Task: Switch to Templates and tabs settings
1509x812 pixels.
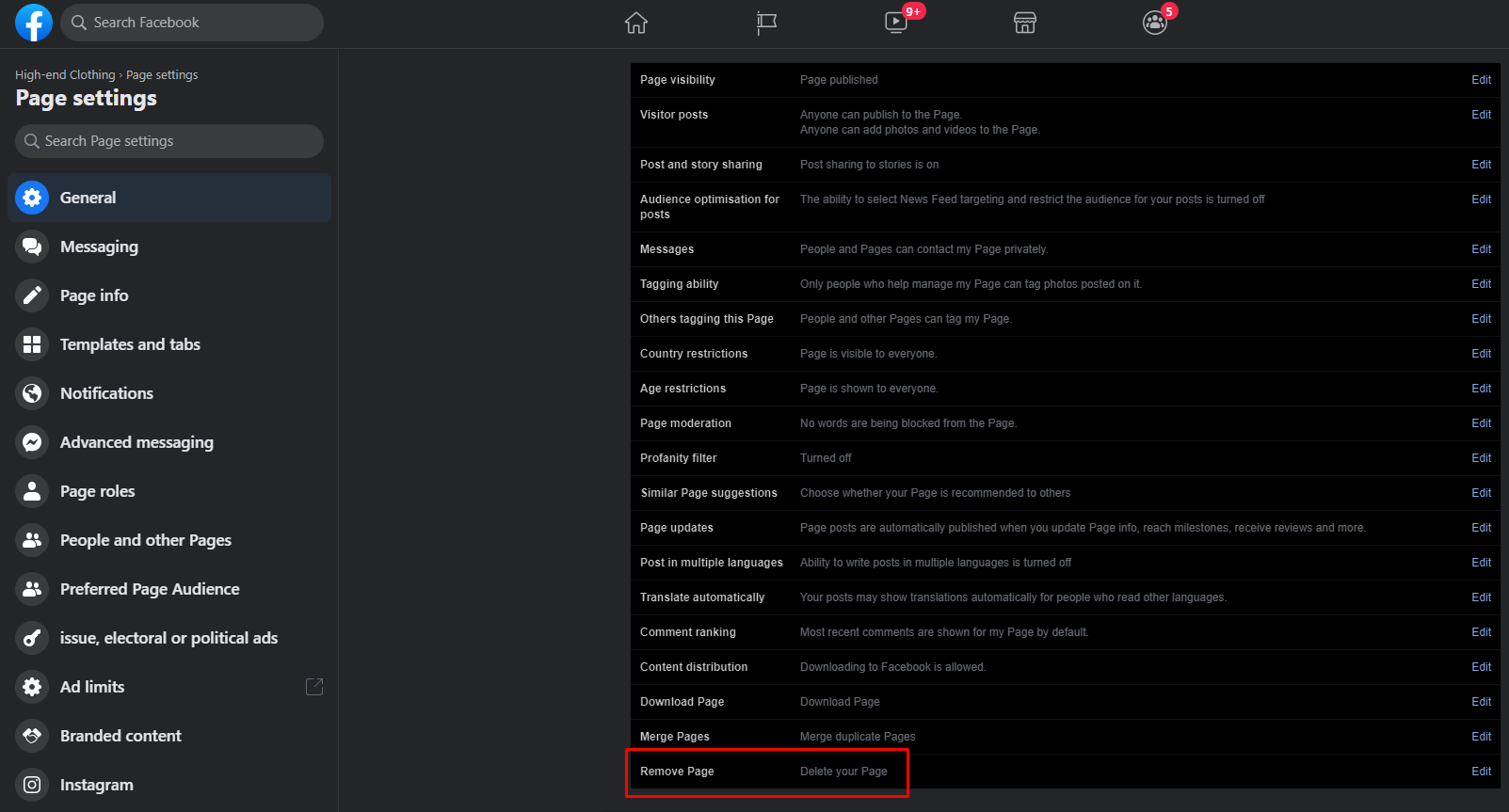Action: point(130,344)
